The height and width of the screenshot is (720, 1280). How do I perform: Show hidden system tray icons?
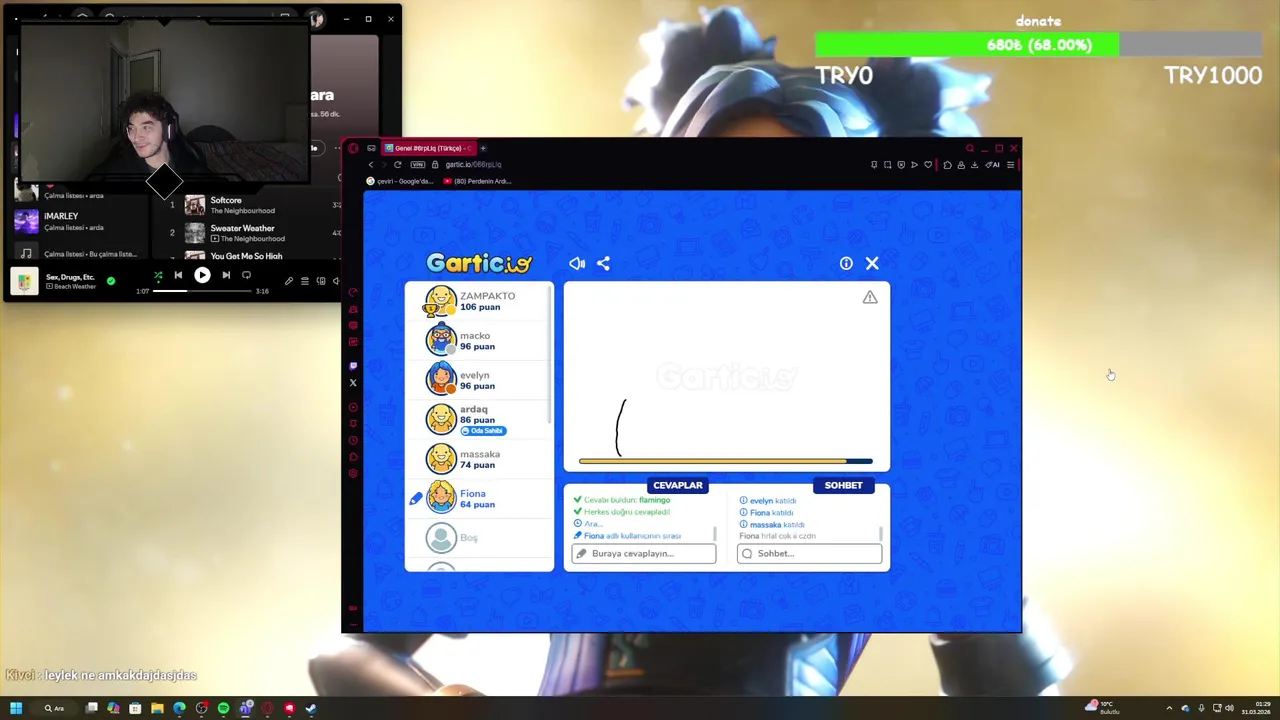pos(1169,708)
